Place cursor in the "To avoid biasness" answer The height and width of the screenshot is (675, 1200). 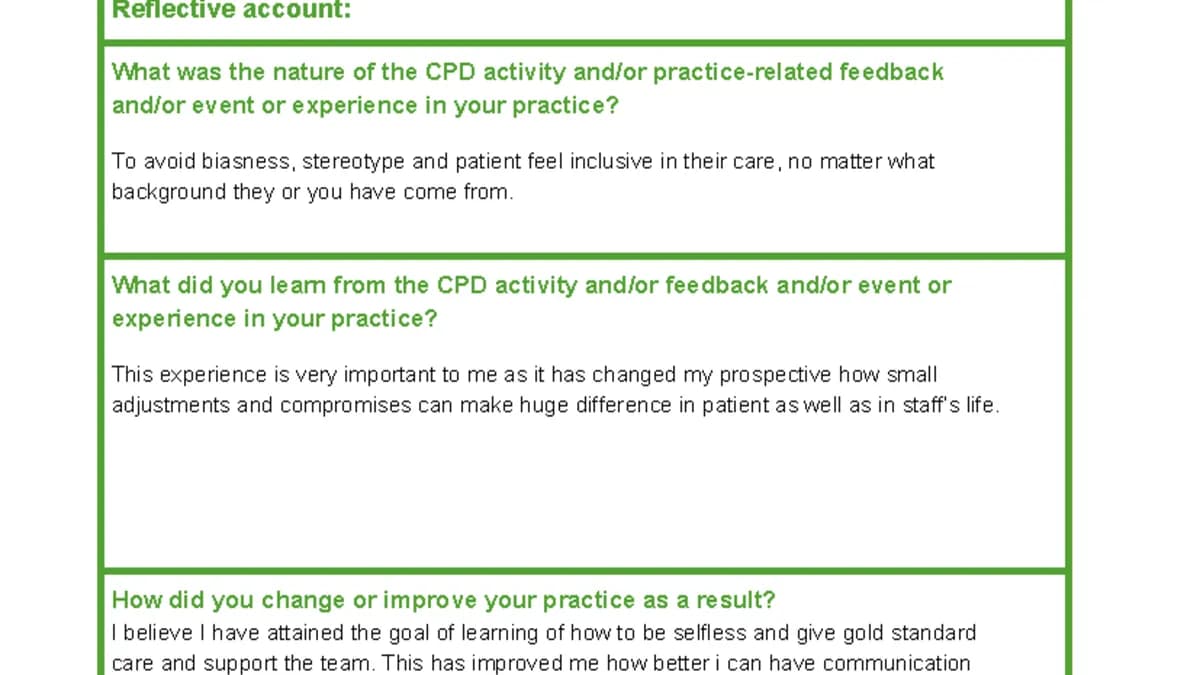point(523,177)
